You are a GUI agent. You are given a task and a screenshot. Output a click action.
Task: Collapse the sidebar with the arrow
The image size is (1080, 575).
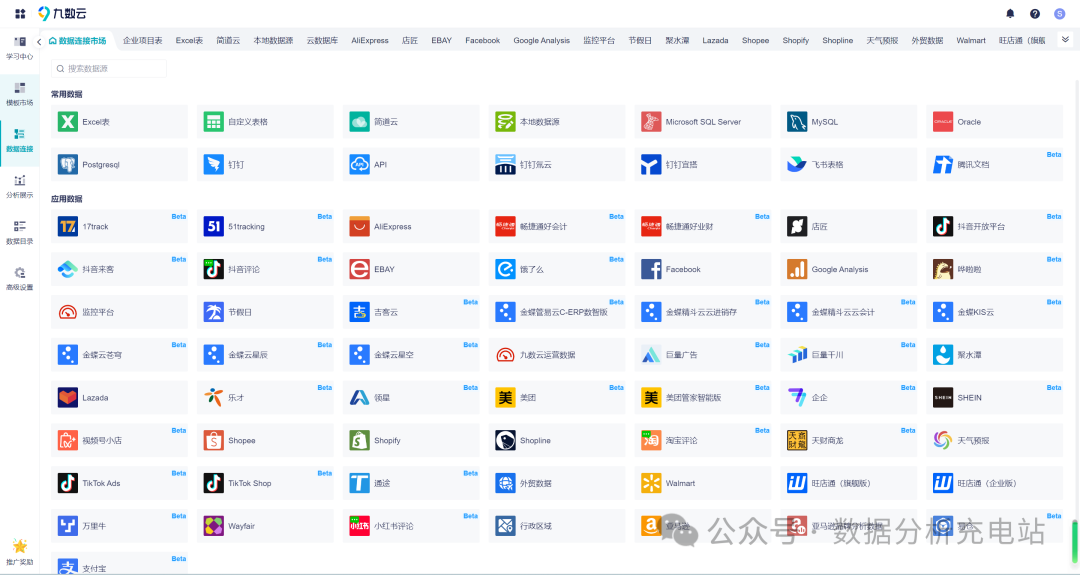[x=39, y=41]
